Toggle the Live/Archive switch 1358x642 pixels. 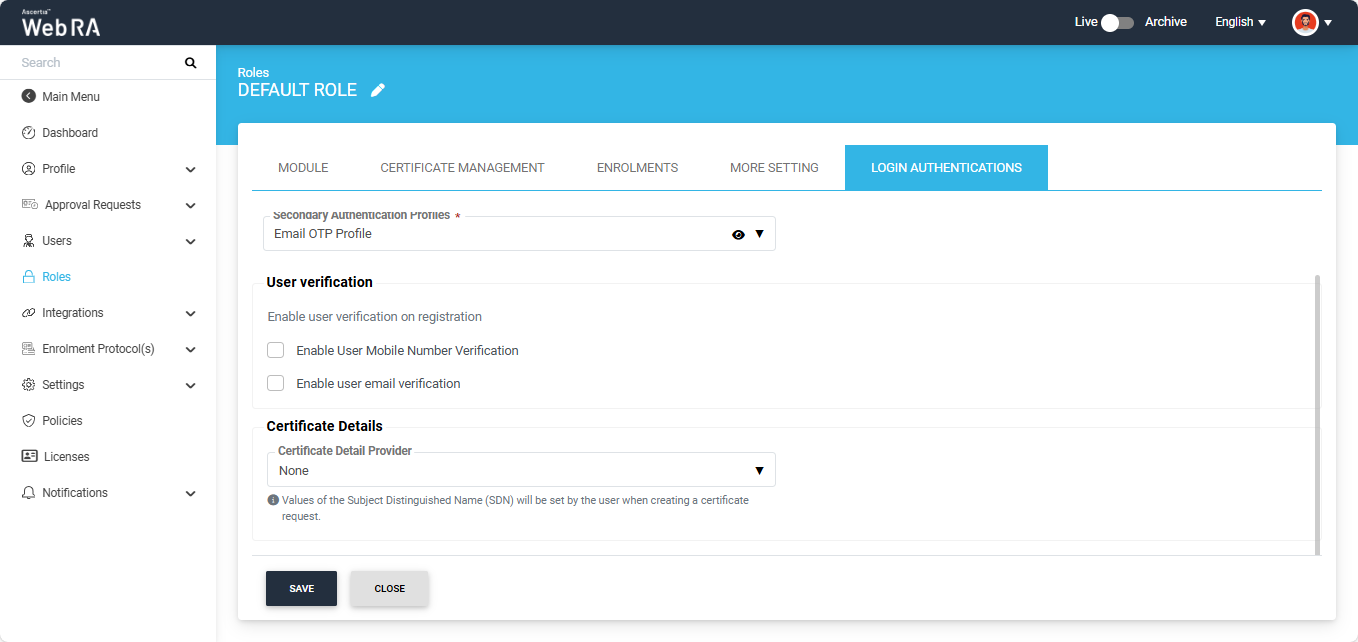point(1116,22)
